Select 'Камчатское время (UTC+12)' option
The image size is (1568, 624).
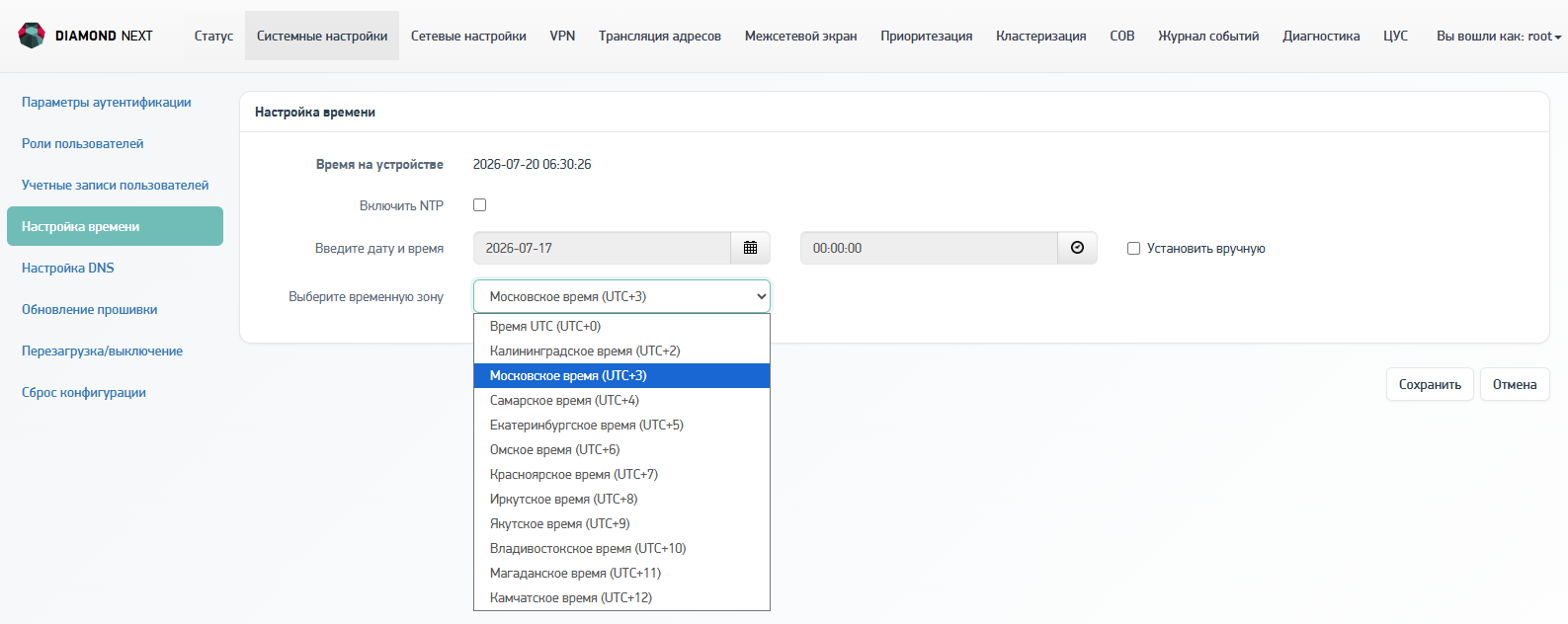(x=621, y=597)
